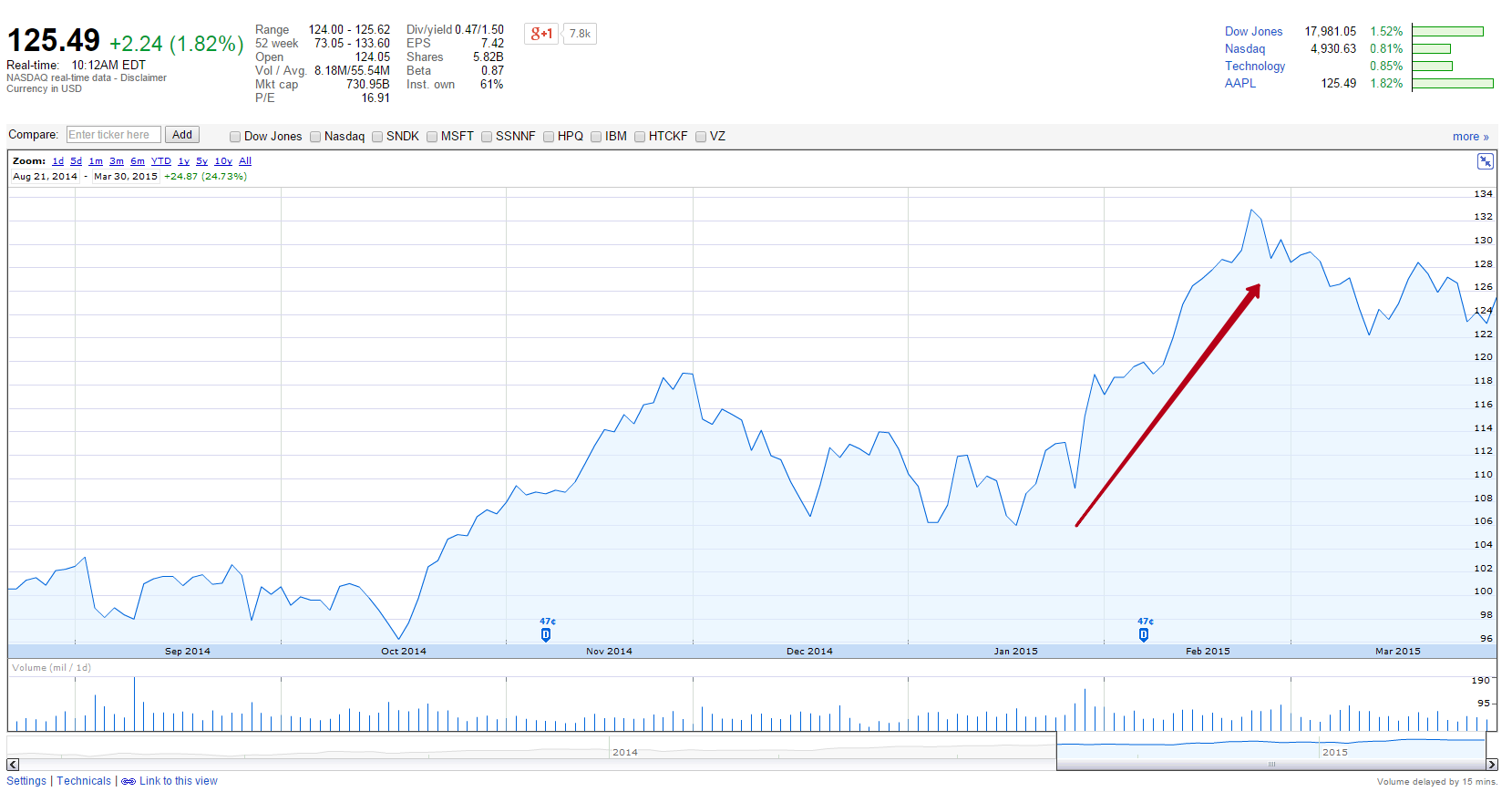Focus the Enter ticker here field
This screenshot has height=802, width=1512.
114,135
